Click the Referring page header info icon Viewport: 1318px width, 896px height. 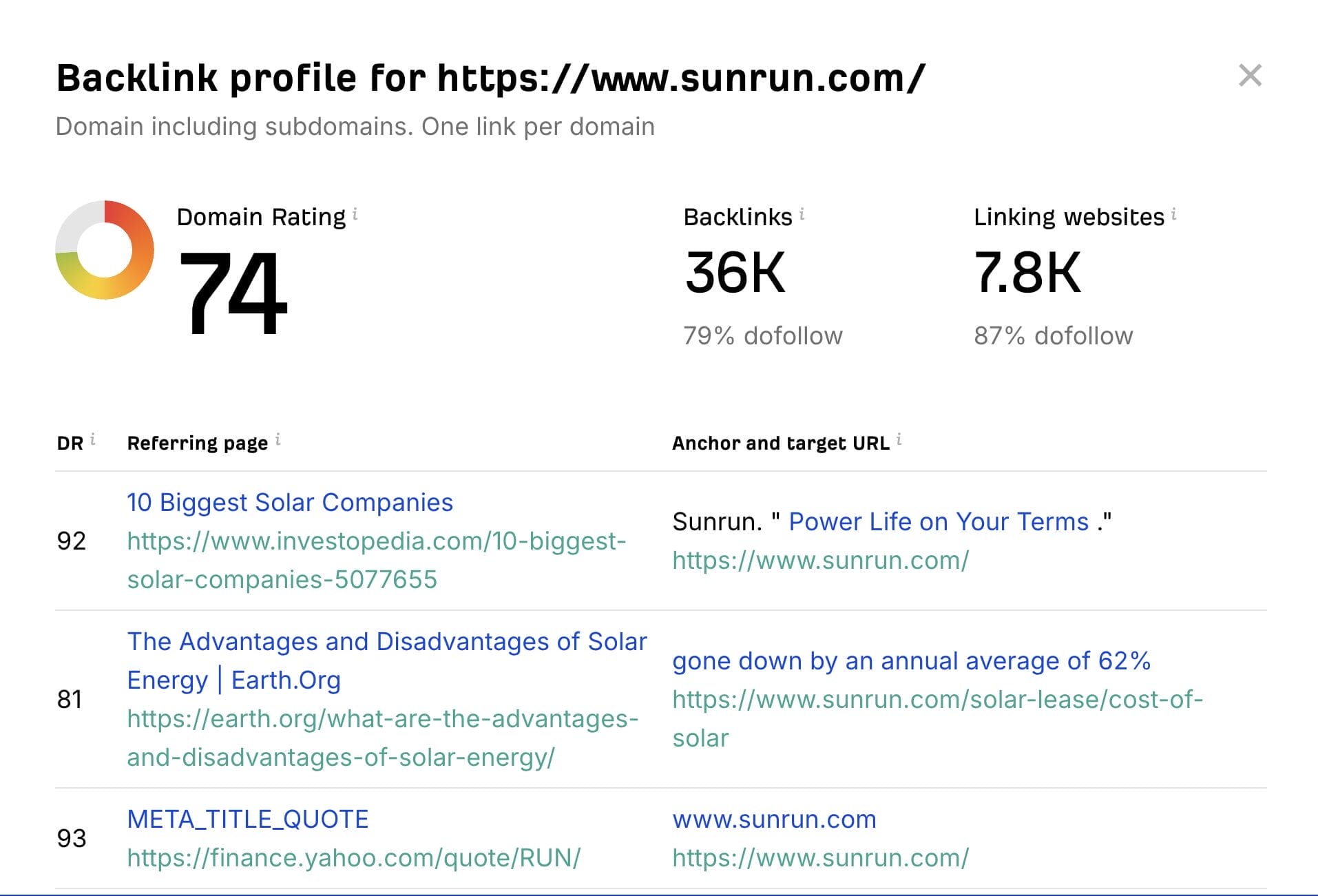coord(278,438)
